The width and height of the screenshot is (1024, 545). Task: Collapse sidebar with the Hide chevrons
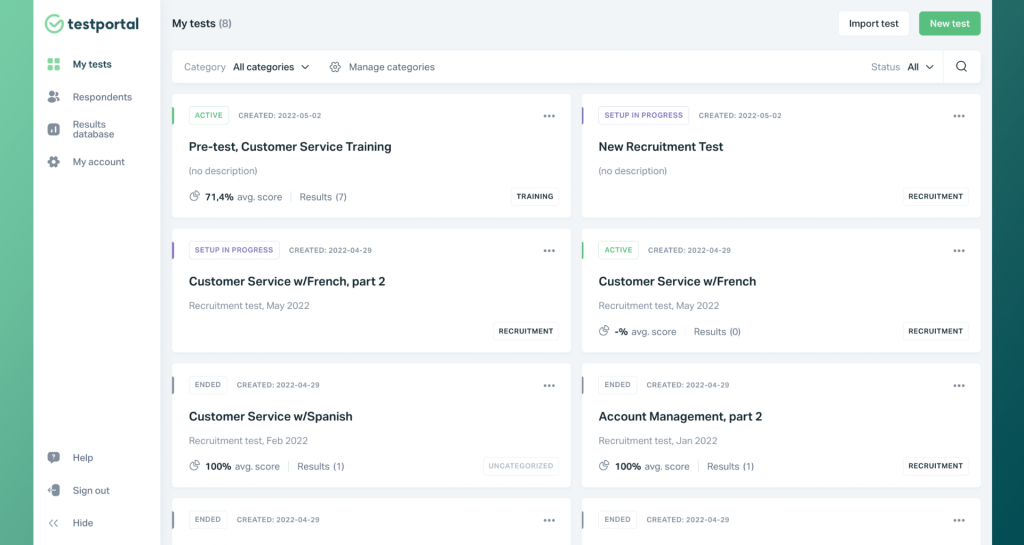[x=54, y=523]
